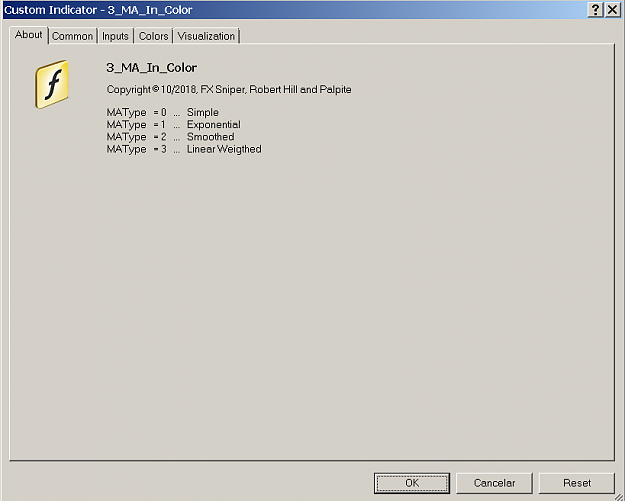This screenshot has height=501, width=625.
Task: Select the About tab
Action: pyautogui.click(x=28, y=35)
